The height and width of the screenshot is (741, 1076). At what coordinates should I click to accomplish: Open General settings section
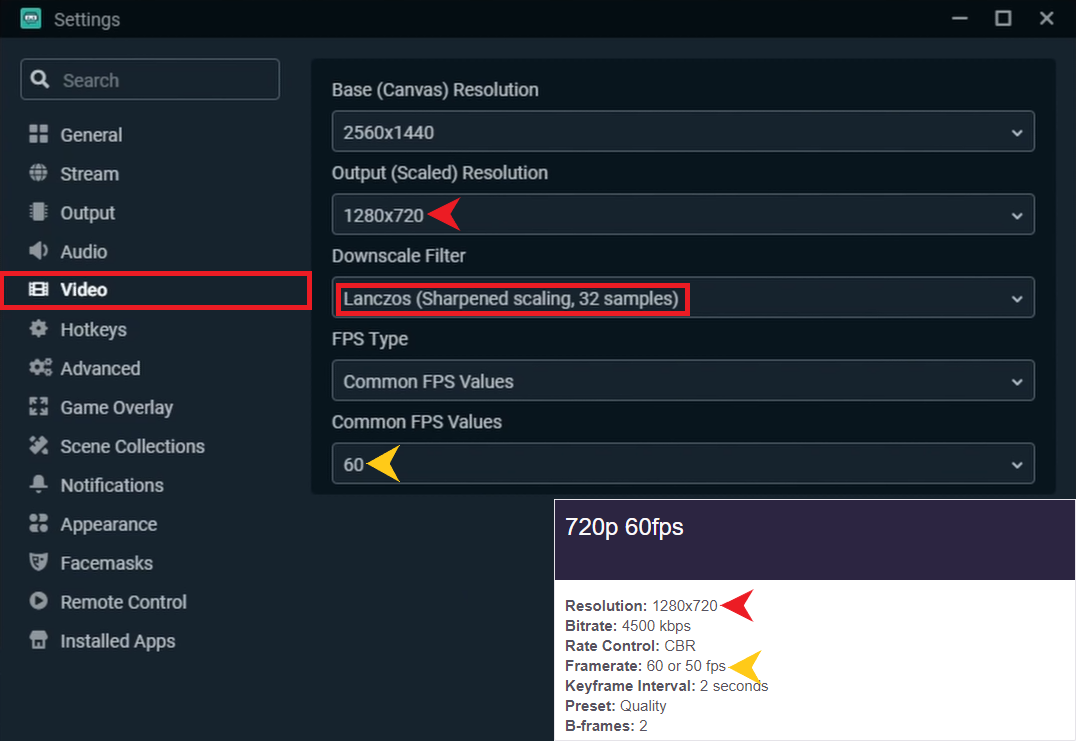[x=91, y=134]
